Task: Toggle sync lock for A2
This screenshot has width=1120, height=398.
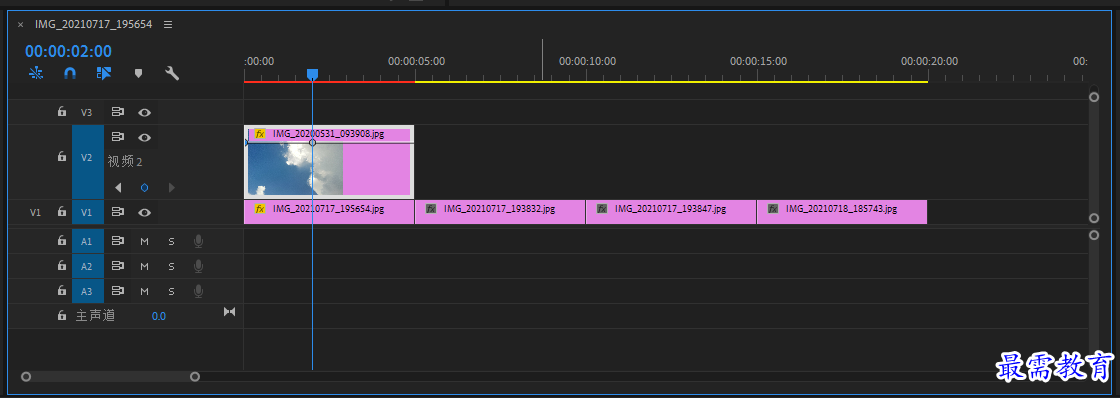Action: 118,266
